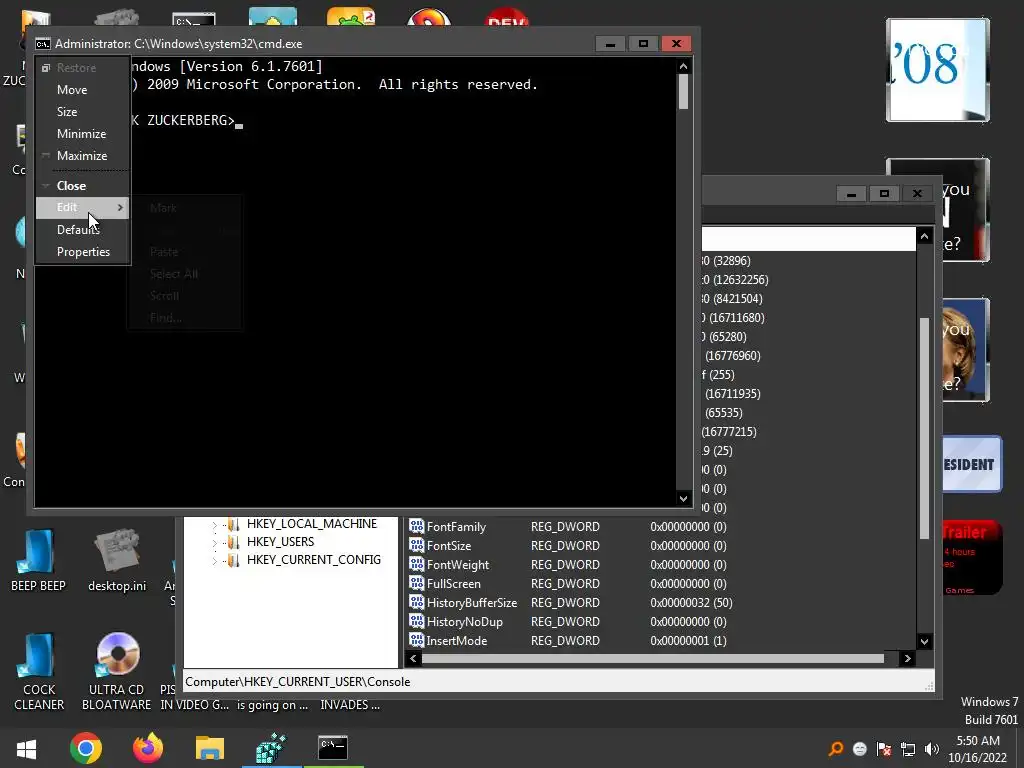
Task: Click the cmd window scroll down arrow
Action: pyautogui.click(x=683, y=498)
